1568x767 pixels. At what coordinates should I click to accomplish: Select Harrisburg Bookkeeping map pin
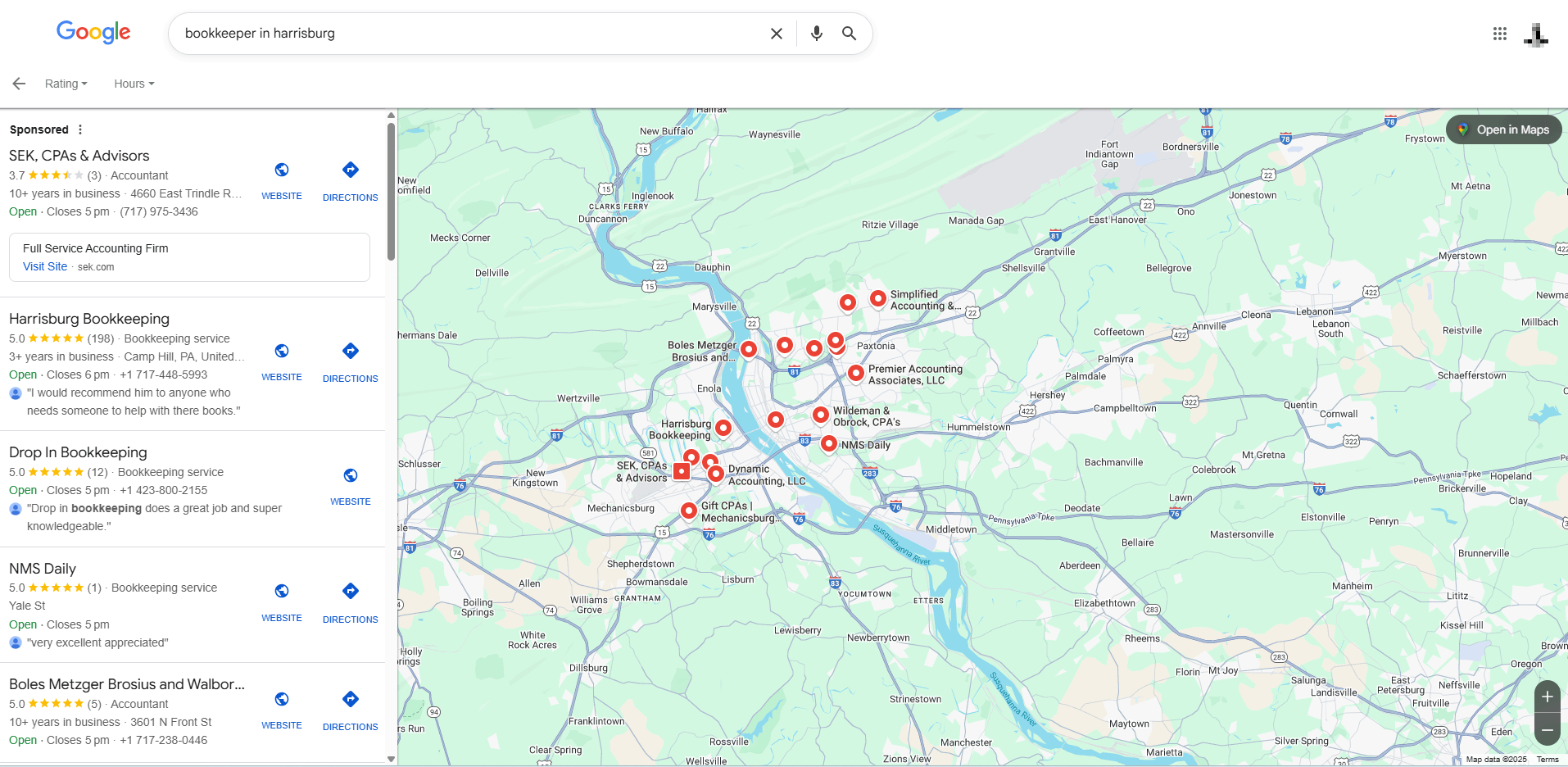coord(723,427)
